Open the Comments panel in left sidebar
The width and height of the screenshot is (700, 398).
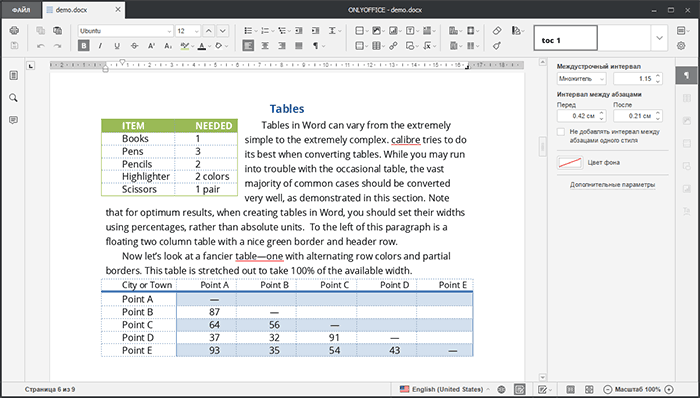click(x=13, y=120)
